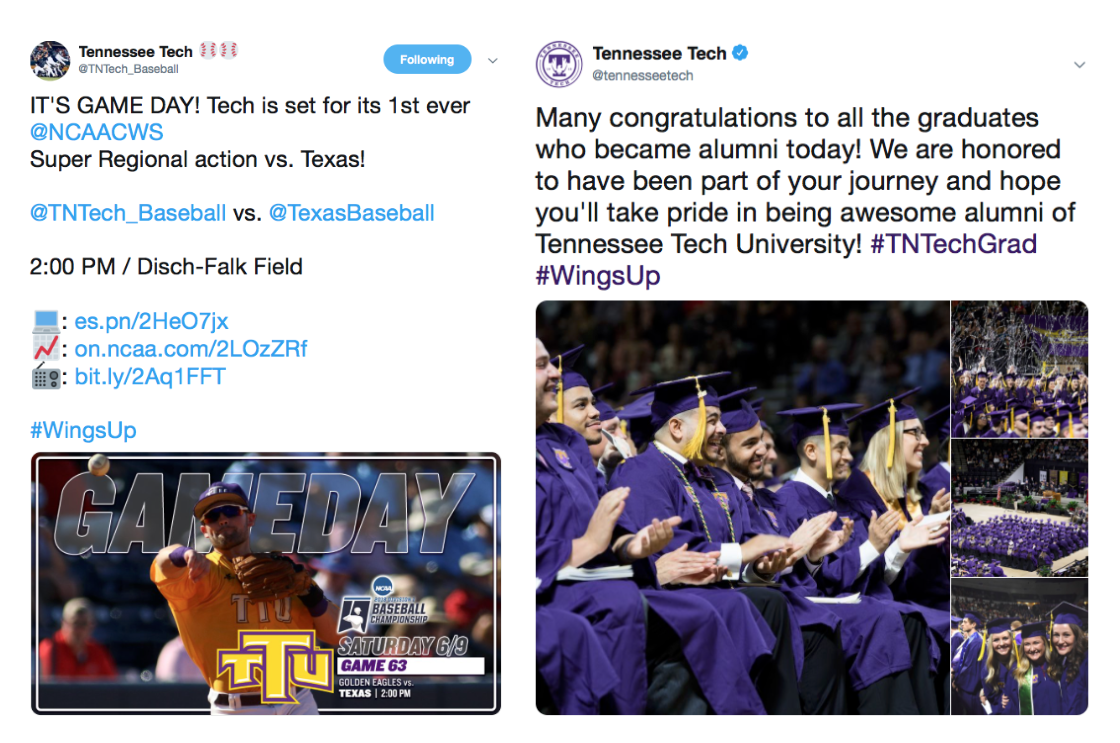The height and width of the screenshot is (743, 1120).
Task: Toggle the Following button
Action: click(427, 60)
